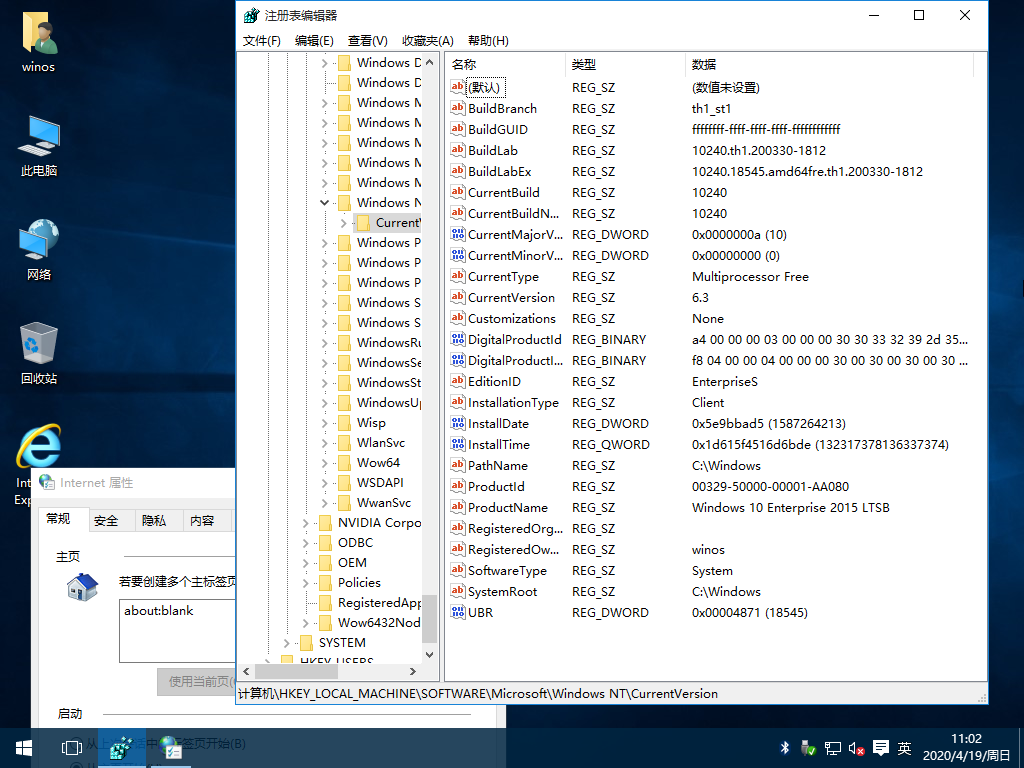The height and width of the screenshot is (768, 1024).
Task: Click the tree vertical scrollbar up arrow
Action: click(x=429, y=62)
